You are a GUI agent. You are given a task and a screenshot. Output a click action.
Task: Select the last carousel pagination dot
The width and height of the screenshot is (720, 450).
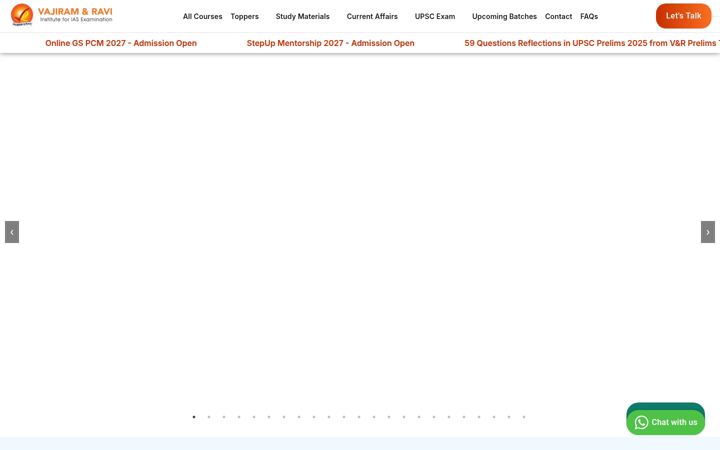pos(524,417)
